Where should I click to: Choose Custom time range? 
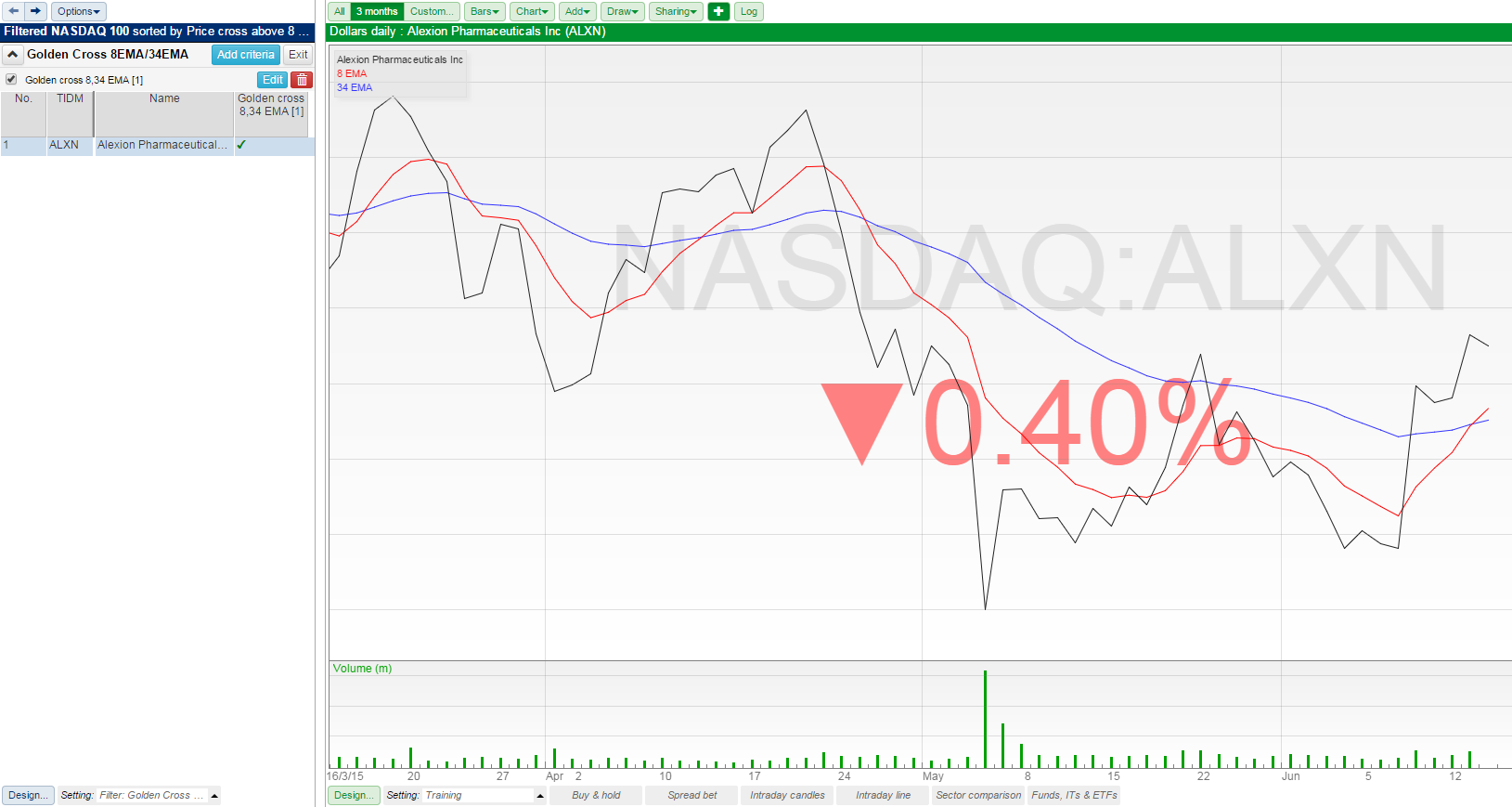click(432, 11)
